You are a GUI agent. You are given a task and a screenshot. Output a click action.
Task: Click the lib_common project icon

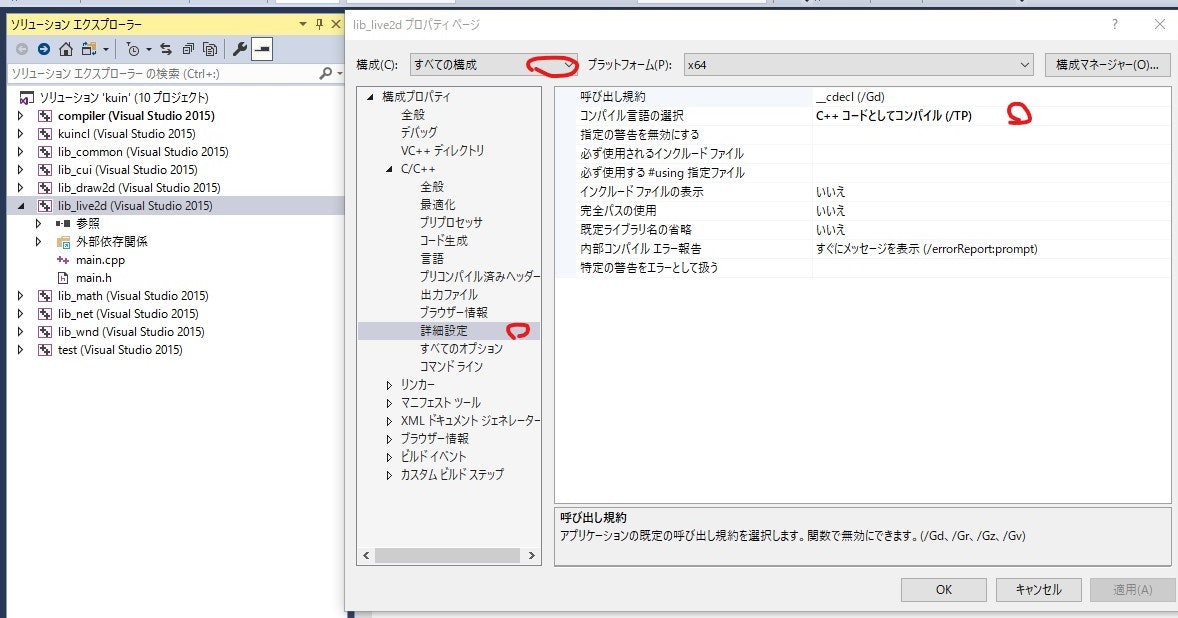click(45, 152)
